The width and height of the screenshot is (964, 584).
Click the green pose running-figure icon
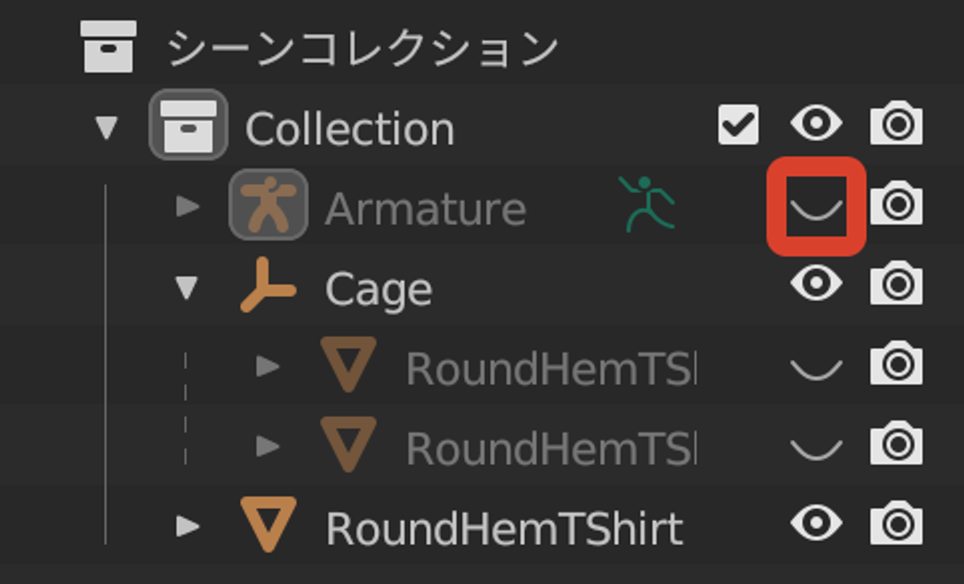tap(646, 204)
